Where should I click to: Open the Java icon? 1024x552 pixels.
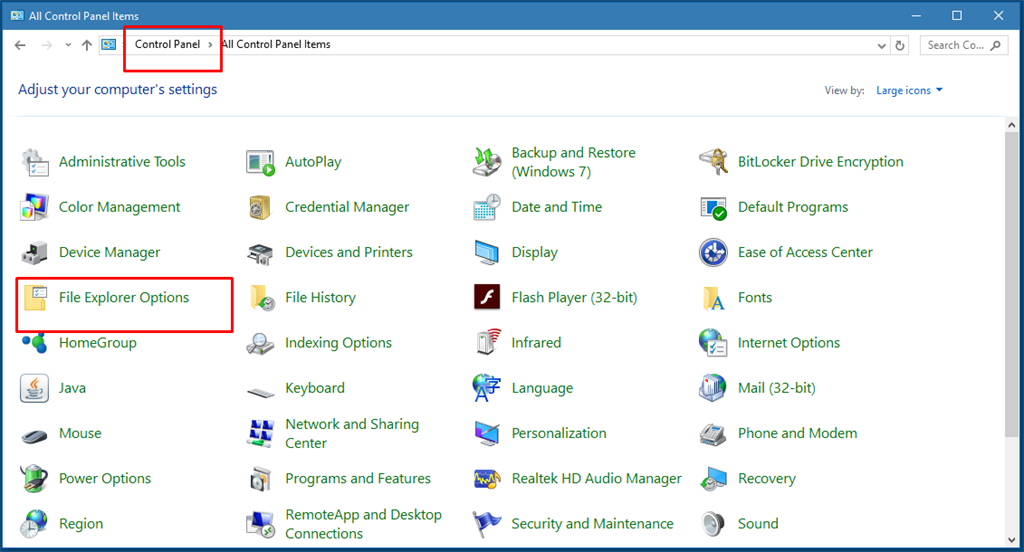(35, 388)
